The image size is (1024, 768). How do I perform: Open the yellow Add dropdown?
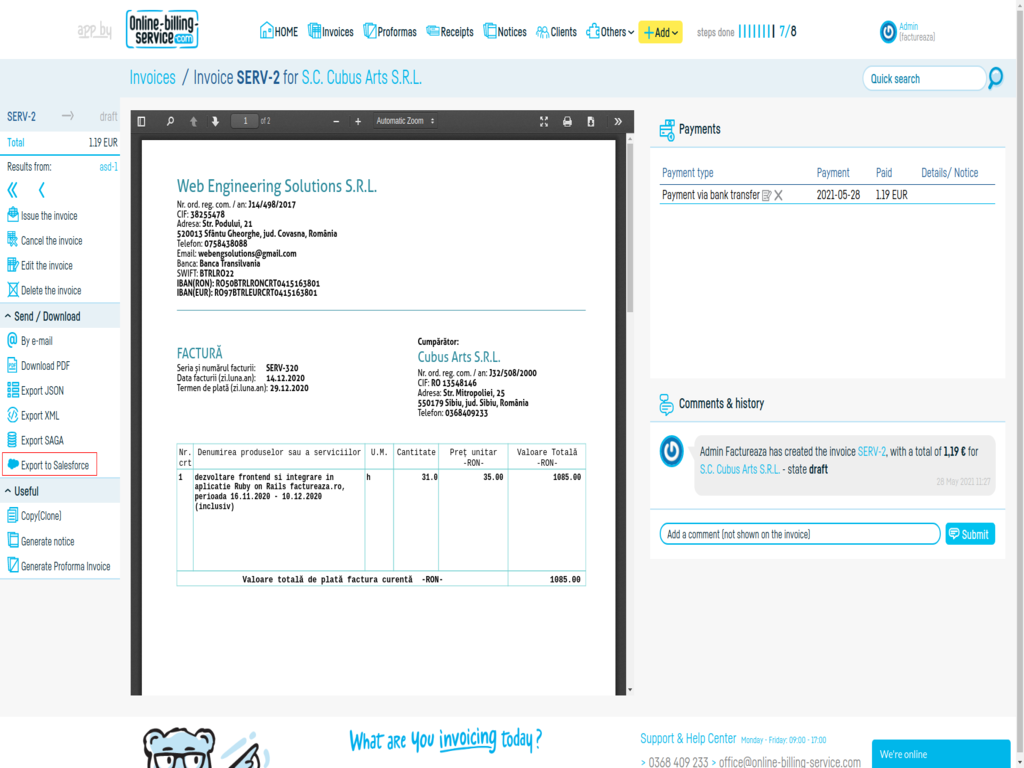coord(660,32)
